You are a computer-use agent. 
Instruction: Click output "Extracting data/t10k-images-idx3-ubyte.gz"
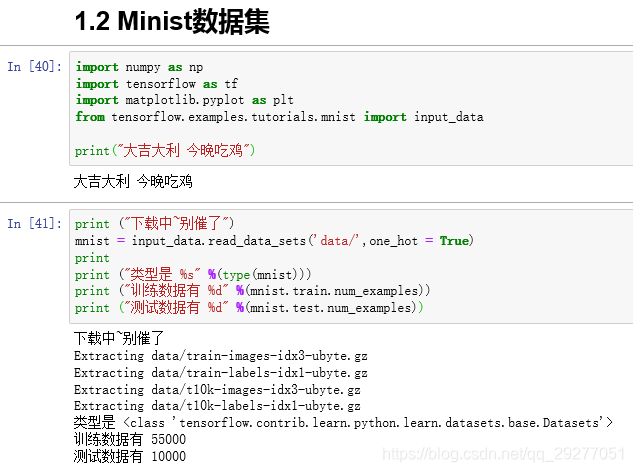217,390
